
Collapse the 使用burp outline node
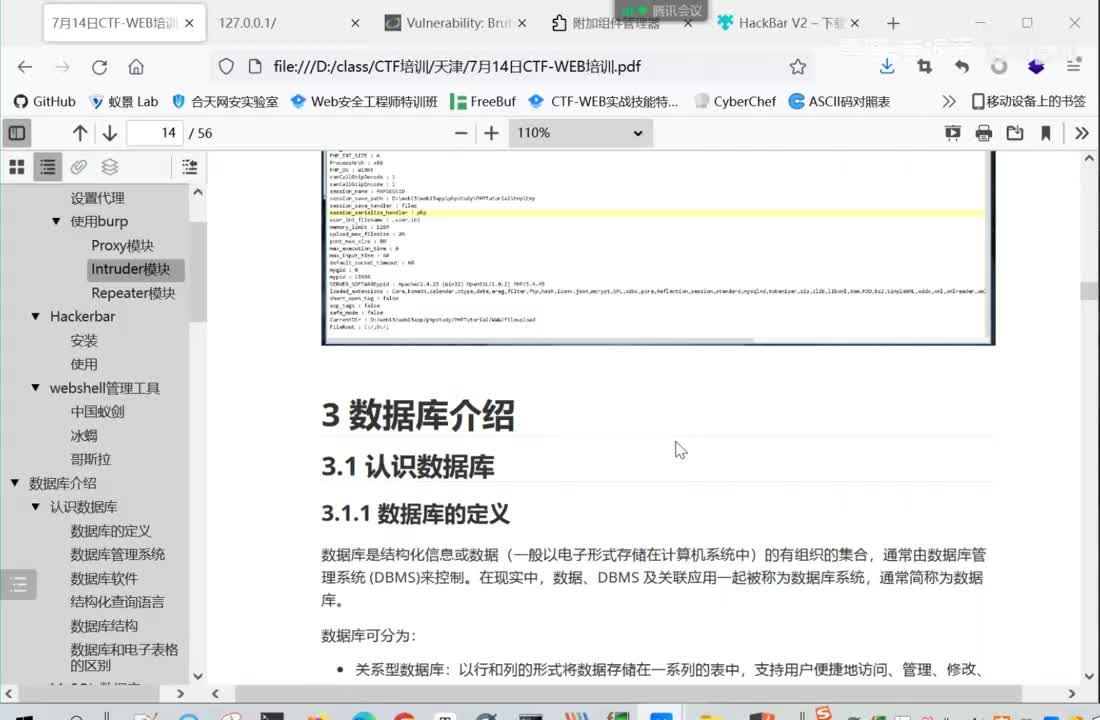point(56,221)
